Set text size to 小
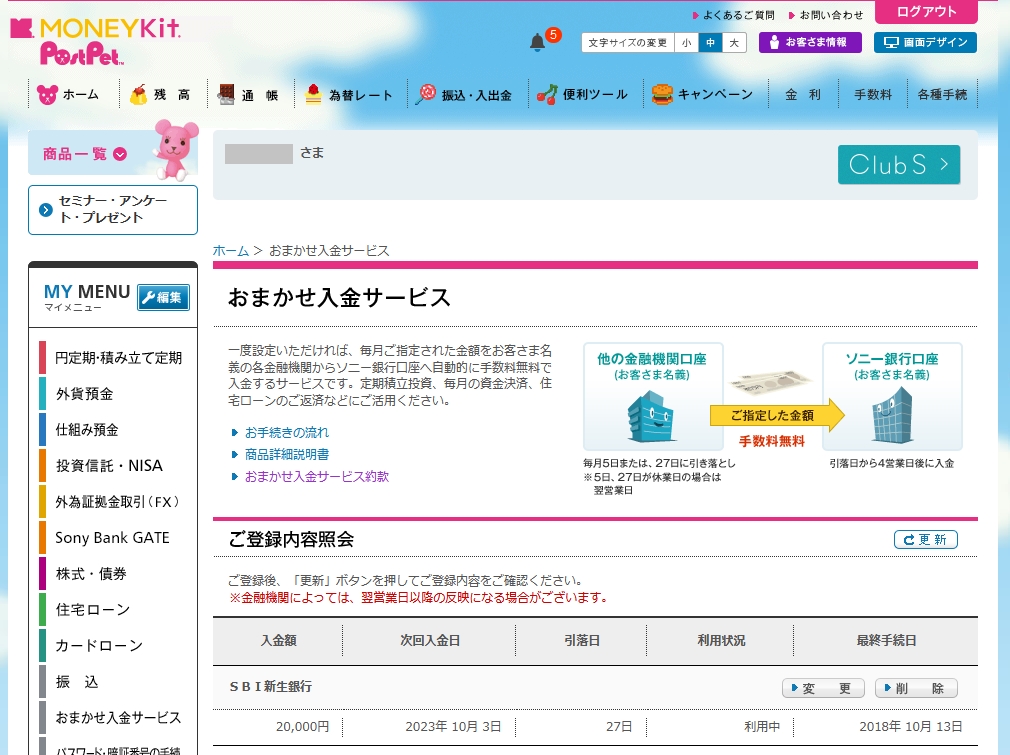Screen dimensions: 1010x755 click(x=686, y=43)
